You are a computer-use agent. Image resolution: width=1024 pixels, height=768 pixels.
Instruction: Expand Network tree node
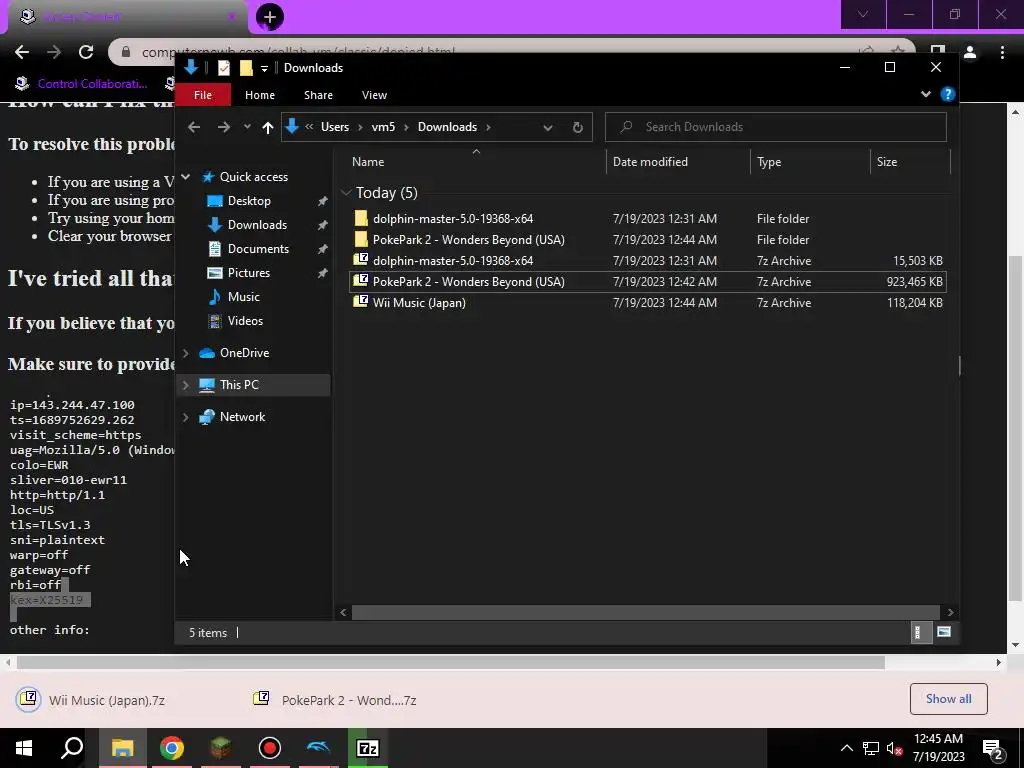pyautogui.click(x=185, y=417)
